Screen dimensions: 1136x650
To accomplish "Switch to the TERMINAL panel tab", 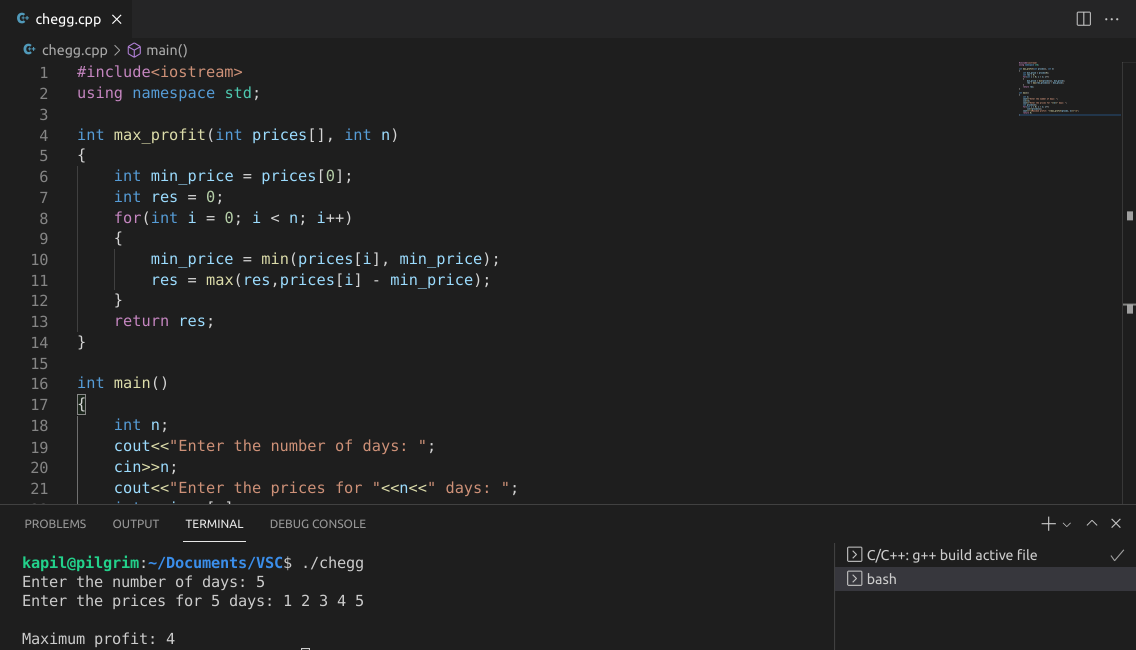I will coord(214,524).
